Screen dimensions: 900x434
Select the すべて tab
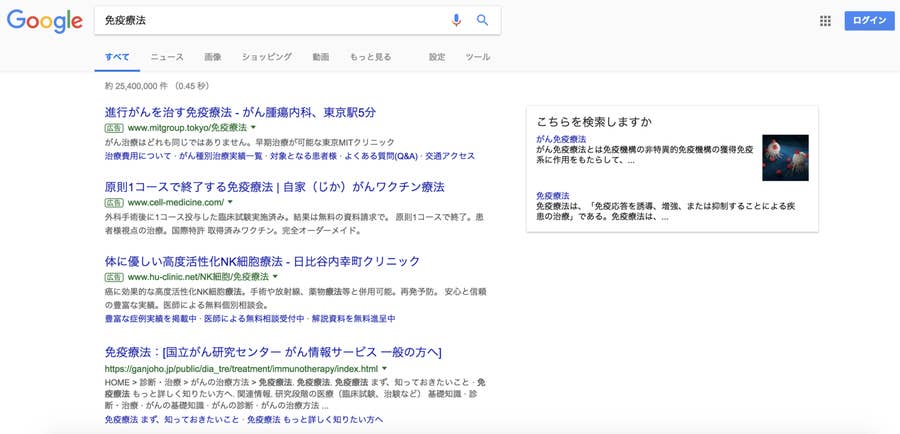point(117,57)
